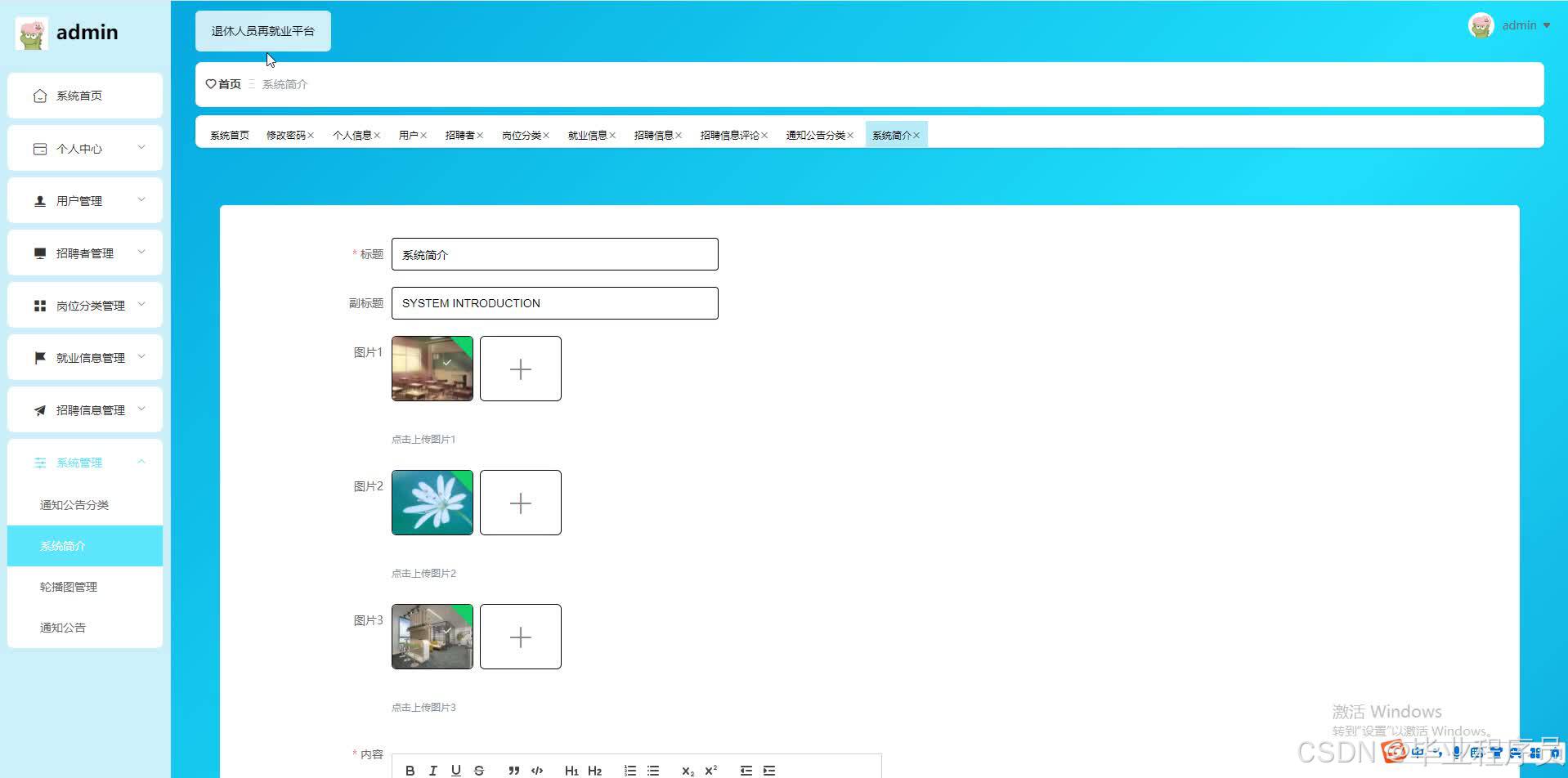Screen dimensions: 1568x778
Task: Expand the 招聘者管理 menu
Action: click(x=85, y=253)
